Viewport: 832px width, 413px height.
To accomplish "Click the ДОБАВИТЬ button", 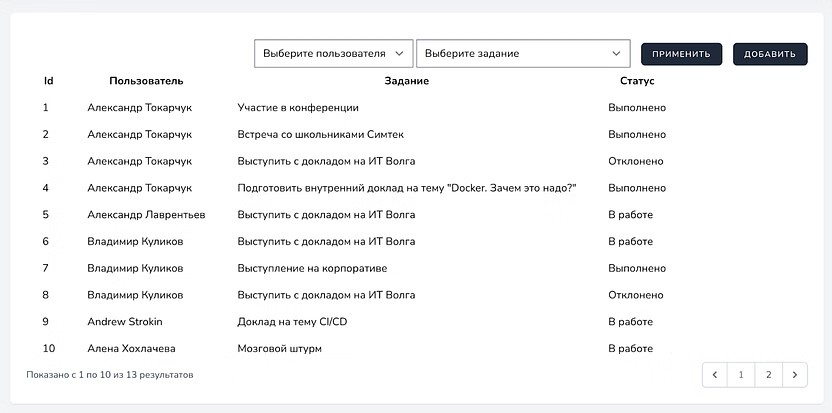I will 769,54.
